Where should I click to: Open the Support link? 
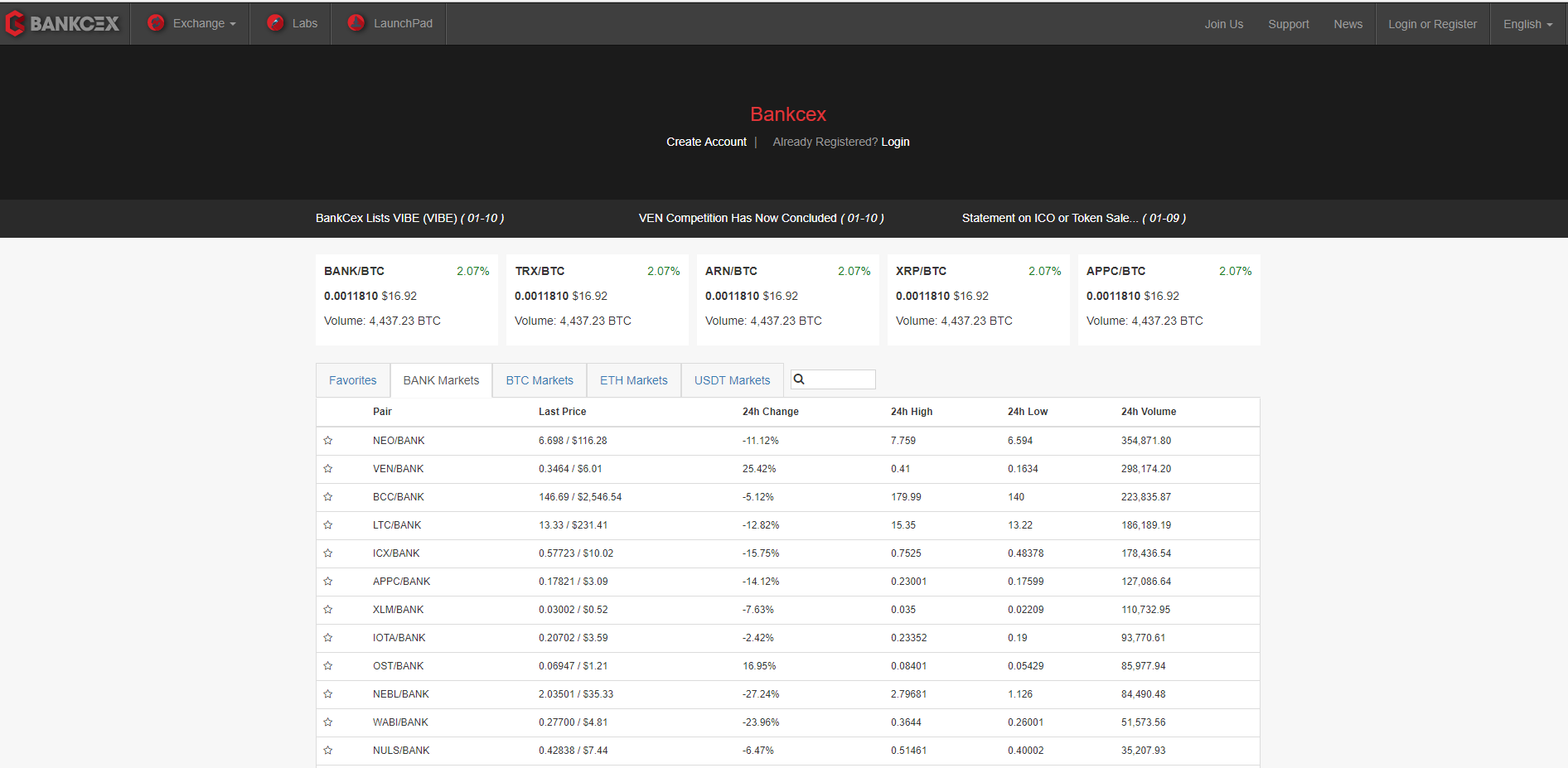(1289, 24)
